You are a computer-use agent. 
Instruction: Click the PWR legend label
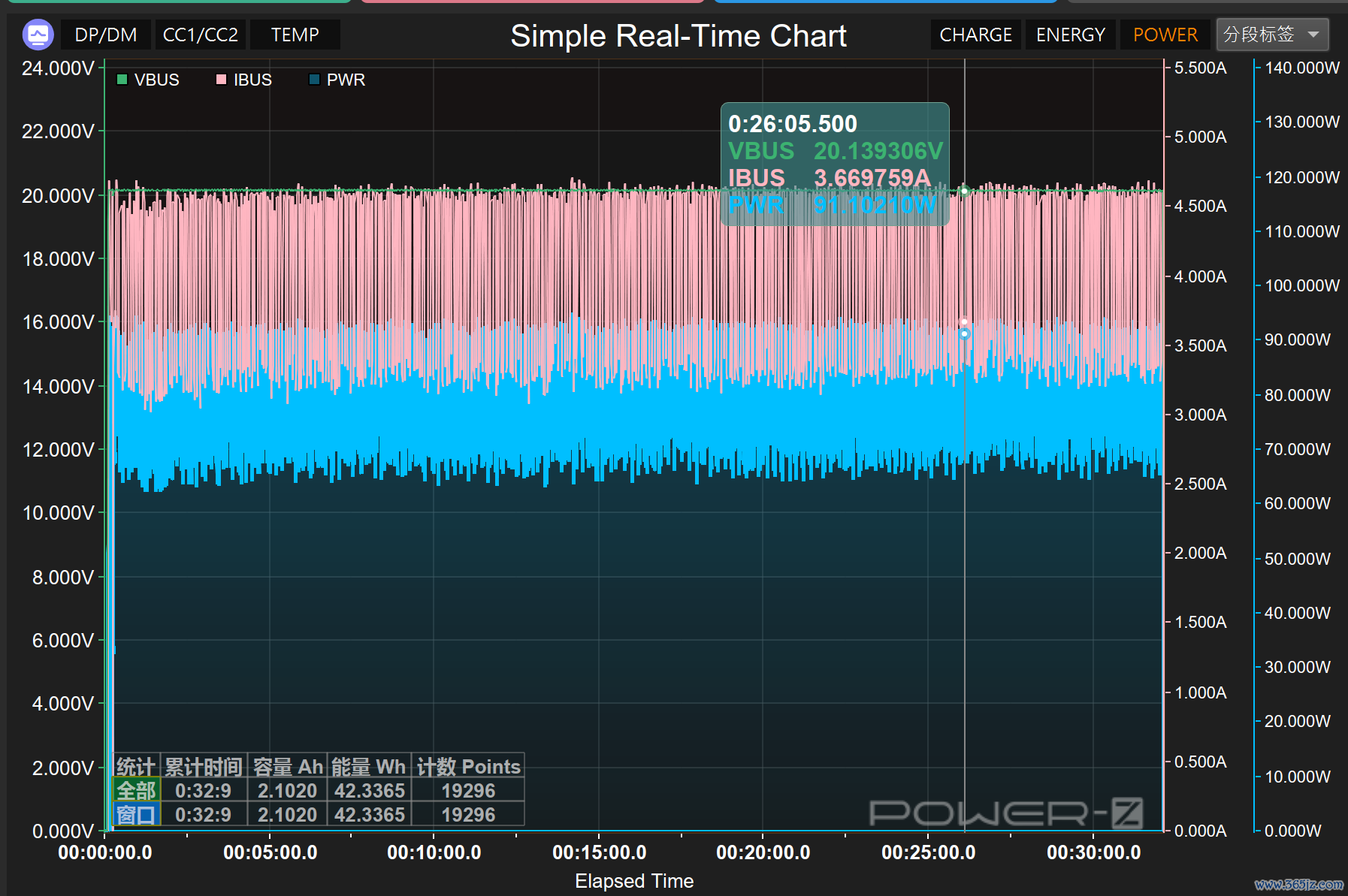pyautogui.click(x=346, y=80)
